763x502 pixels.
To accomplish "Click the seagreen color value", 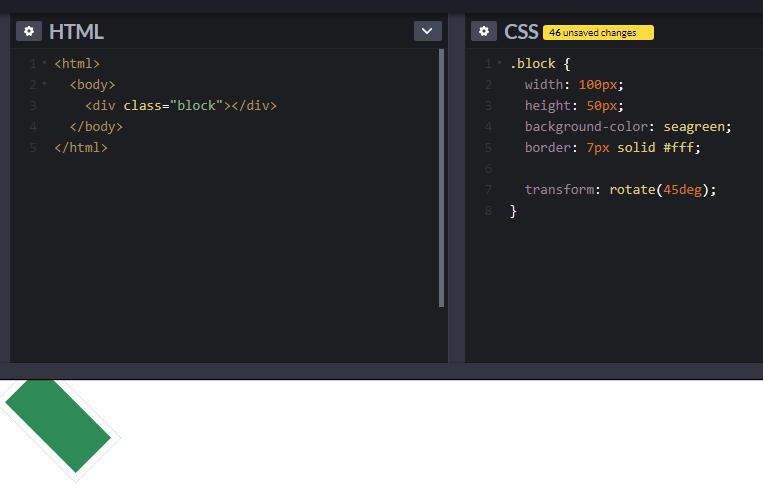I will [694, 126].
